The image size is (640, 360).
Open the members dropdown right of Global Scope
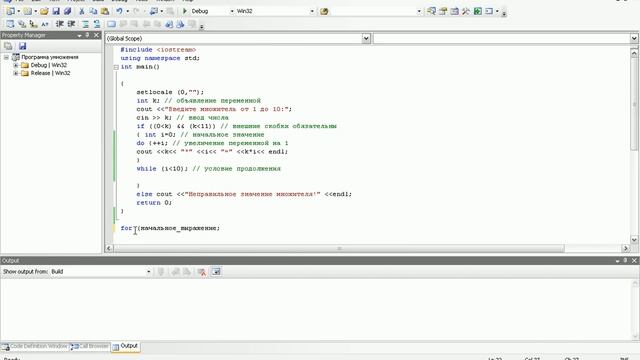[x=634, y=38]
